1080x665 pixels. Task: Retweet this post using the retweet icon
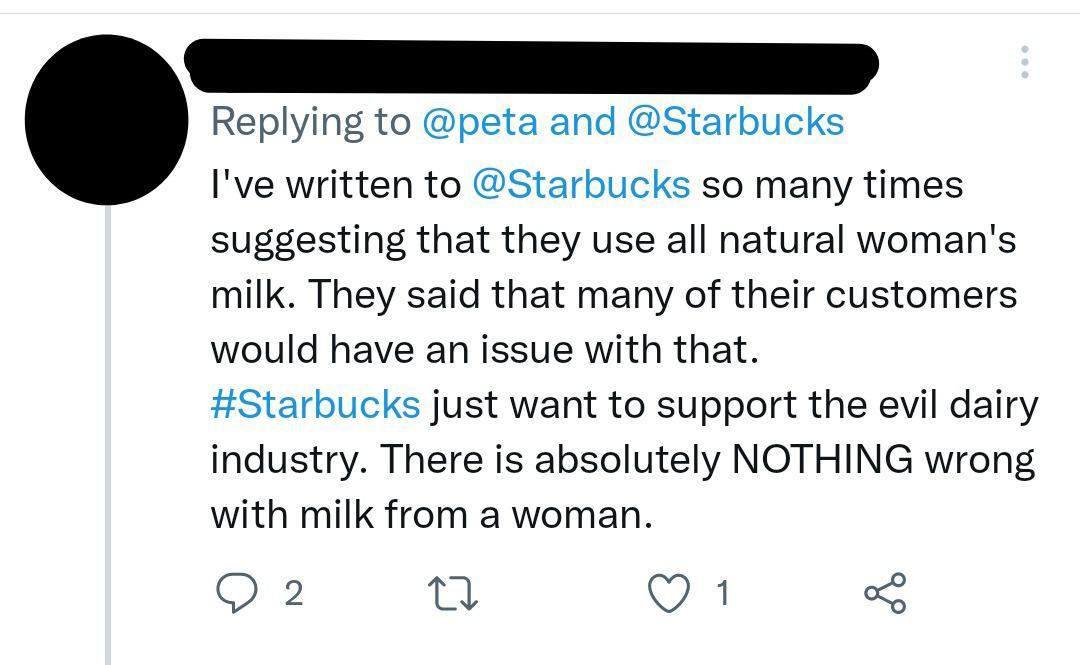[x=452, y=594]
